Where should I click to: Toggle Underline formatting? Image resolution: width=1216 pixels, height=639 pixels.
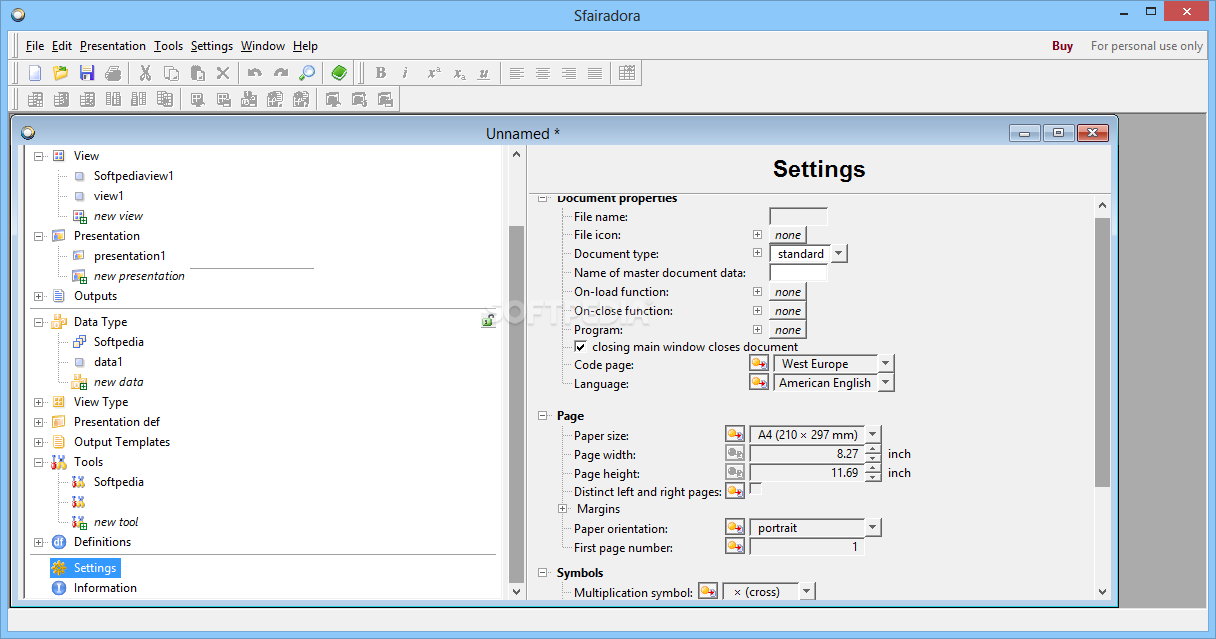484,73
